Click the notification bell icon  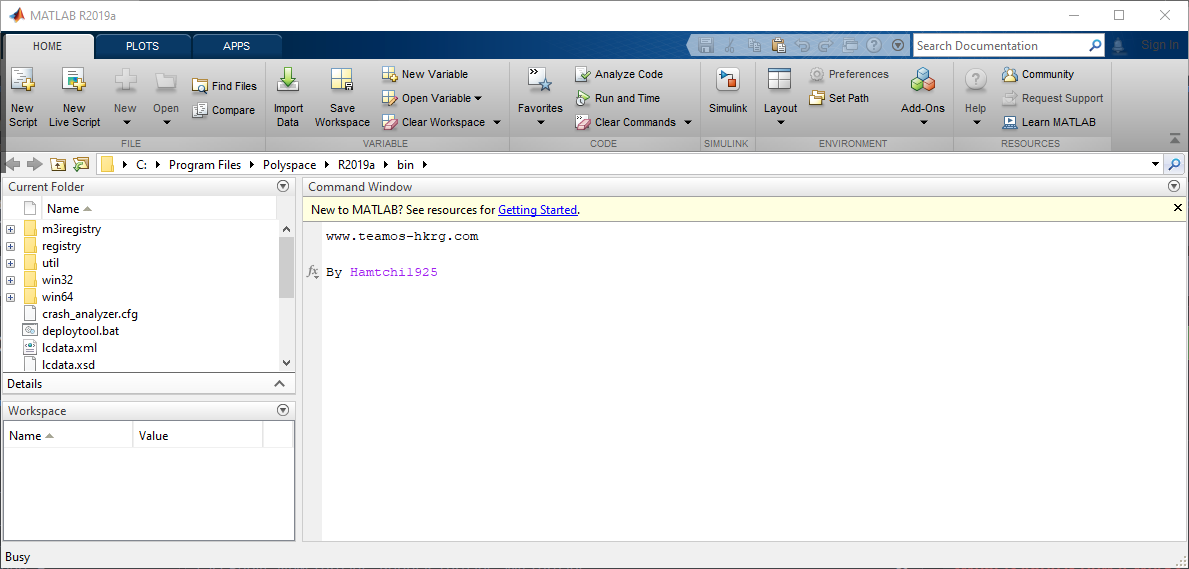[1118, 46]
